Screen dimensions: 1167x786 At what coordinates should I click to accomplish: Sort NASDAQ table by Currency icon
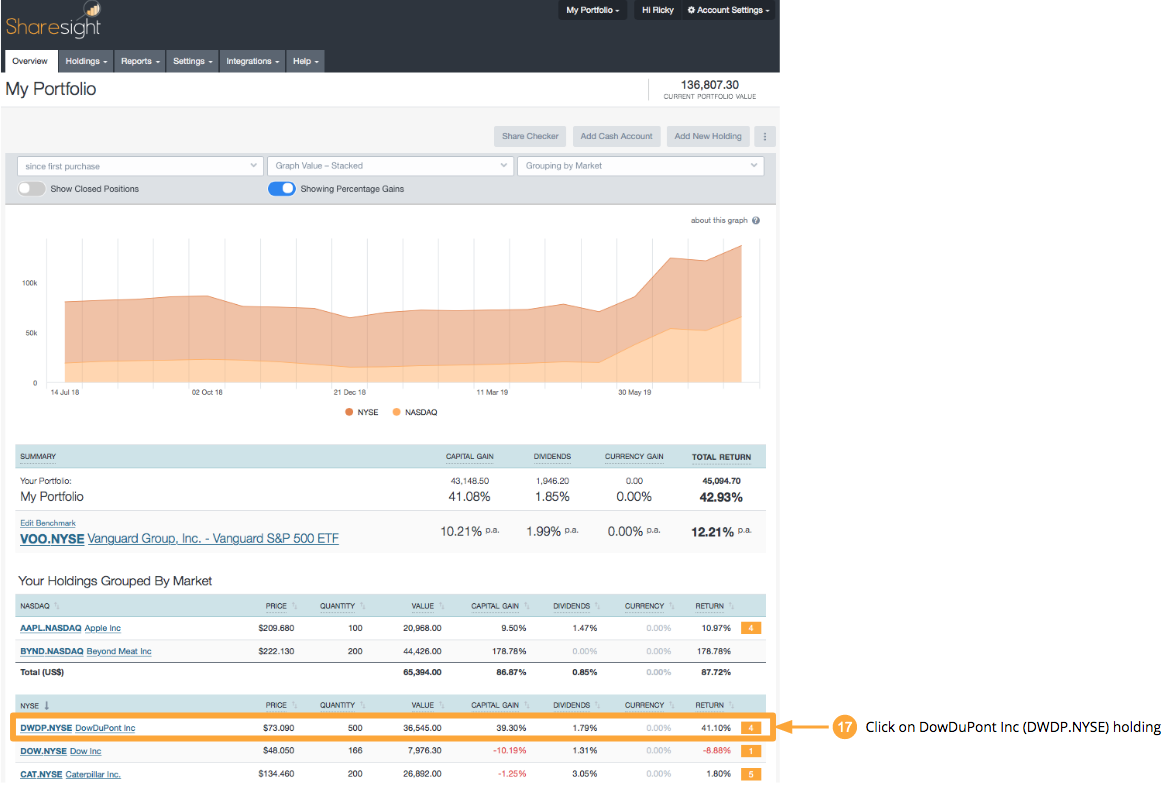(671, 606)
